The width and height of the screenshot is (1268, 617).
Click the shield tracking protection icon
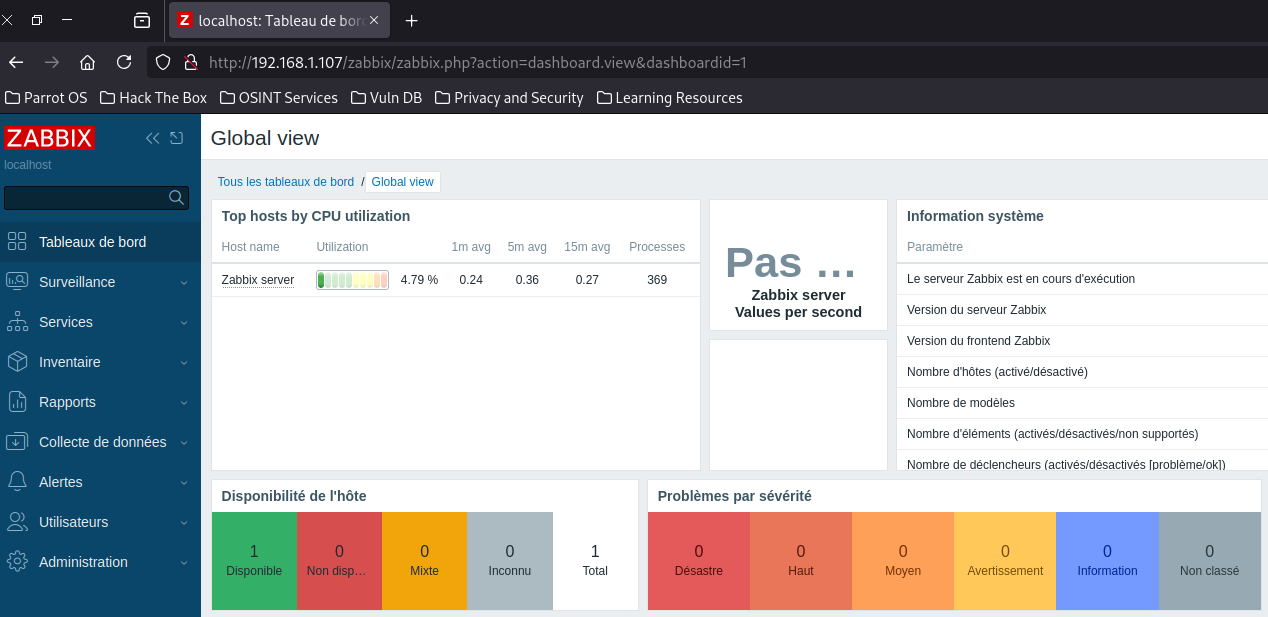coord(163,62)
